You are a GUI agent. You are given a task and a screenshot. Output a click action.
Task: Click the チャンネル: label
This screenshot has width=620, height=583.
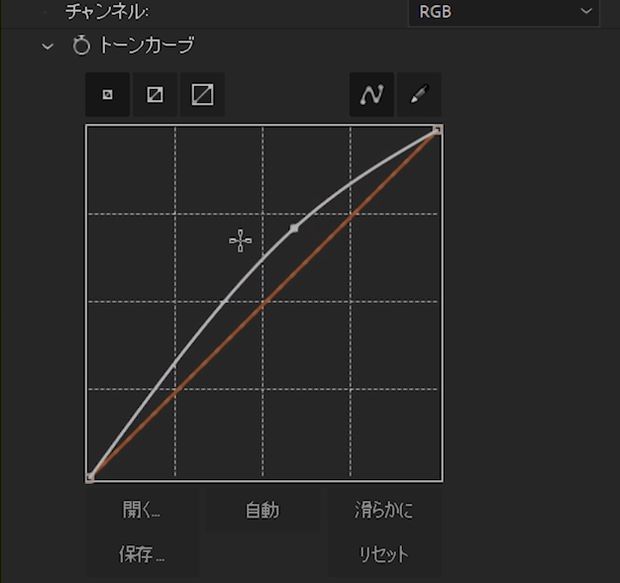coord(107,11)
